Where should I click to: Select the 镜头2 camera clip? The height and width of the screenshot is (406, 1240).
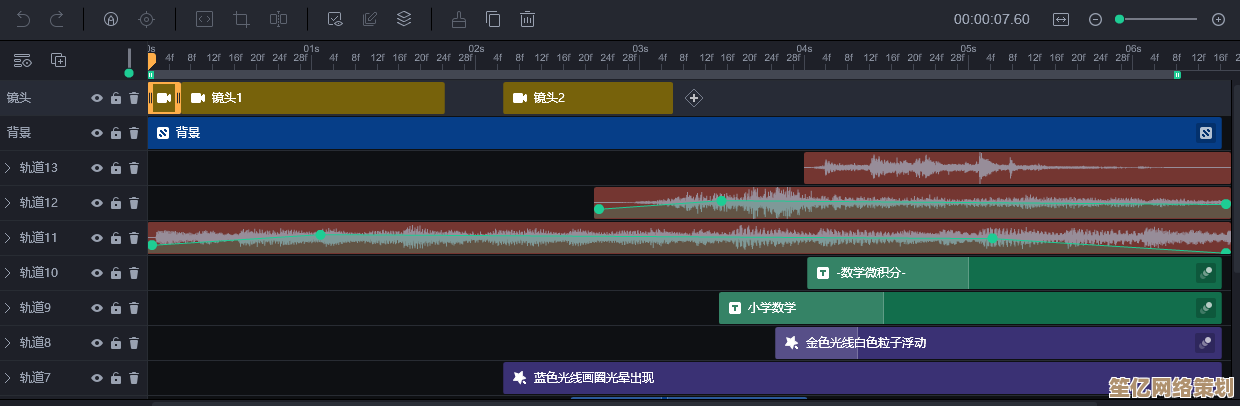coord(587,98)
